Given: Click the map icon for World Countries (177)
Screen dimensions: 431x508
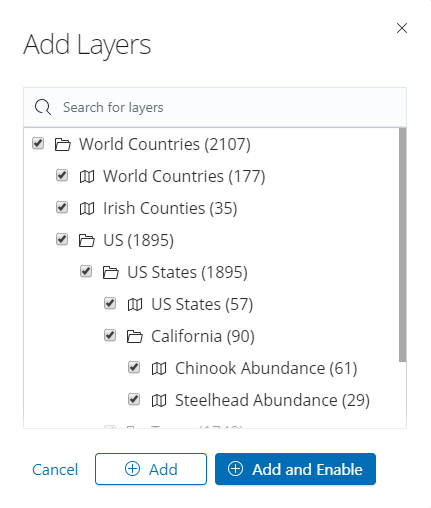Looking at the screenshot, I should [x=87, y=176].
